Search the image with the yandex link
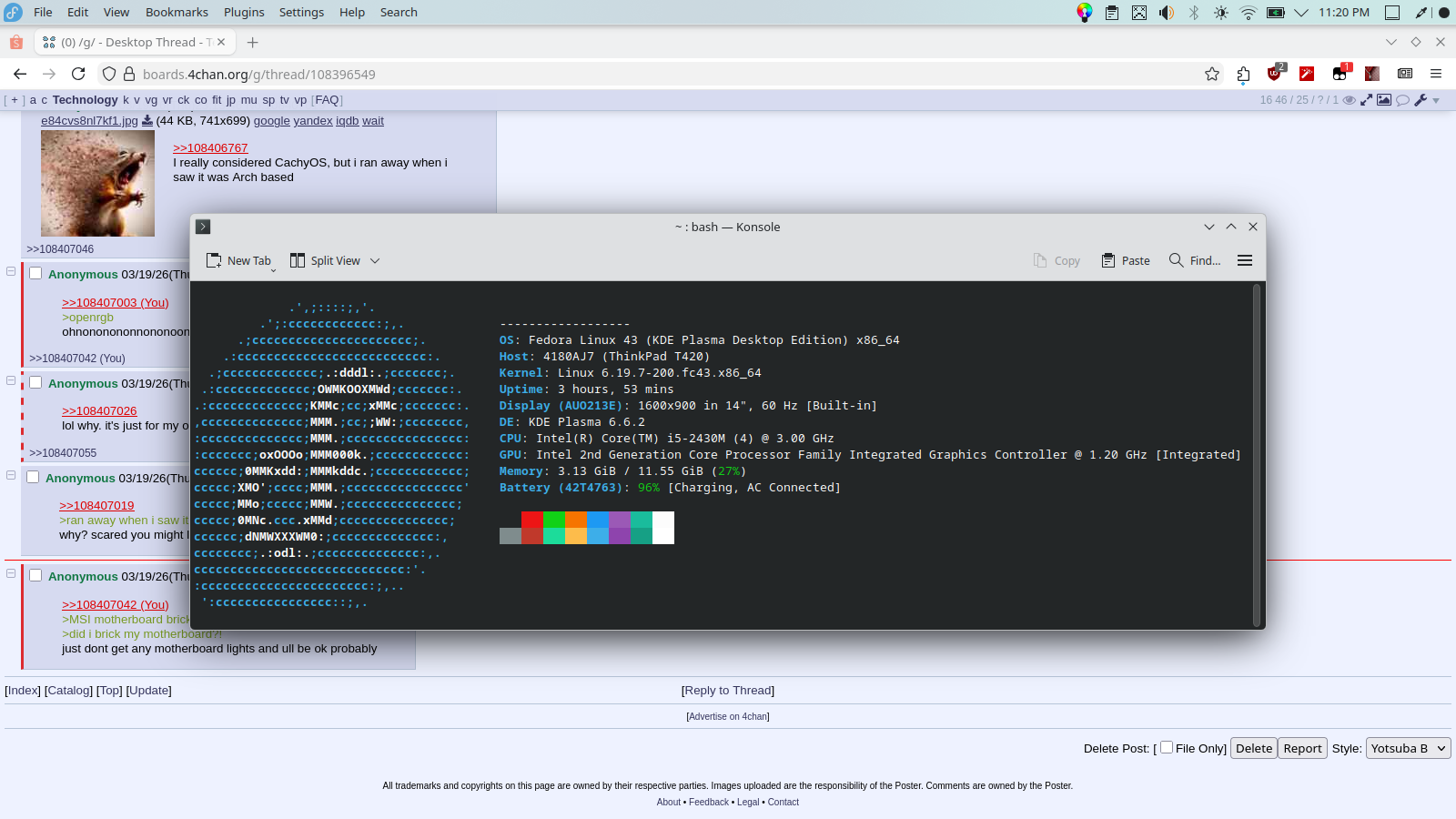This screenshot has width=1456, height=819. 313,120
